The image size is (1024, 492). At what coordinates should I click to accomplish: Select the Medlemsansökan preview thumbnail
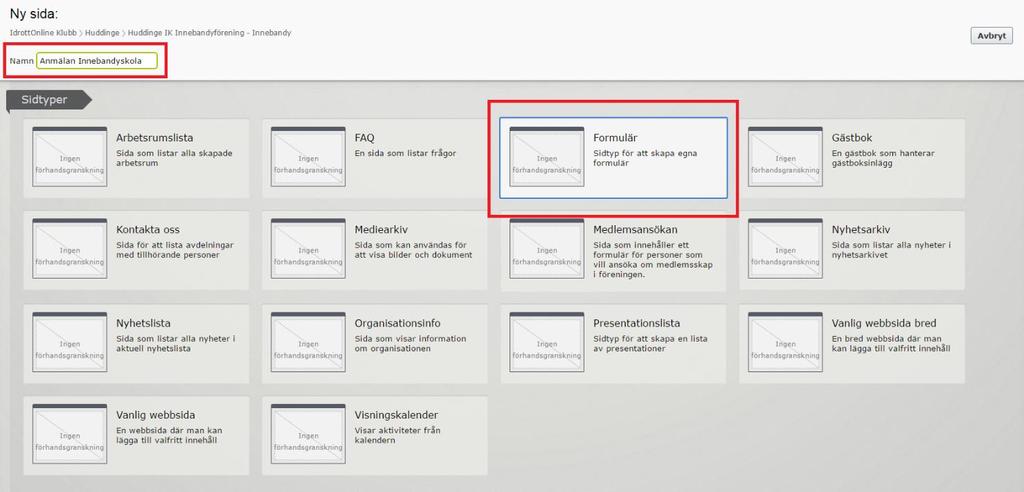pyautogui.click(x=547, y=249)
